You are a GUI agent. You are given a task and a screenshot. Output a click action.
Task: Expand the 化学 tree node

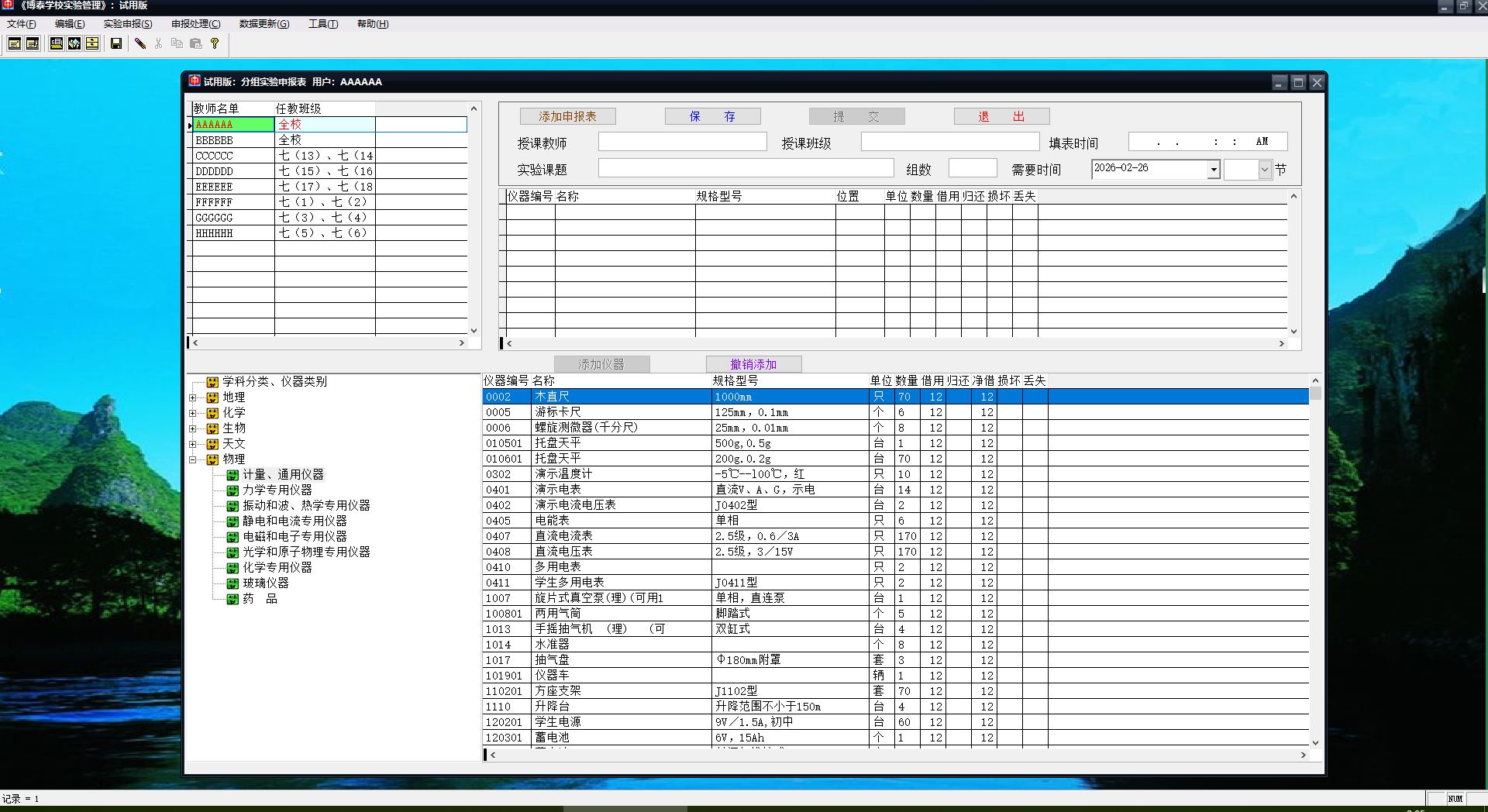click(193, 413)
